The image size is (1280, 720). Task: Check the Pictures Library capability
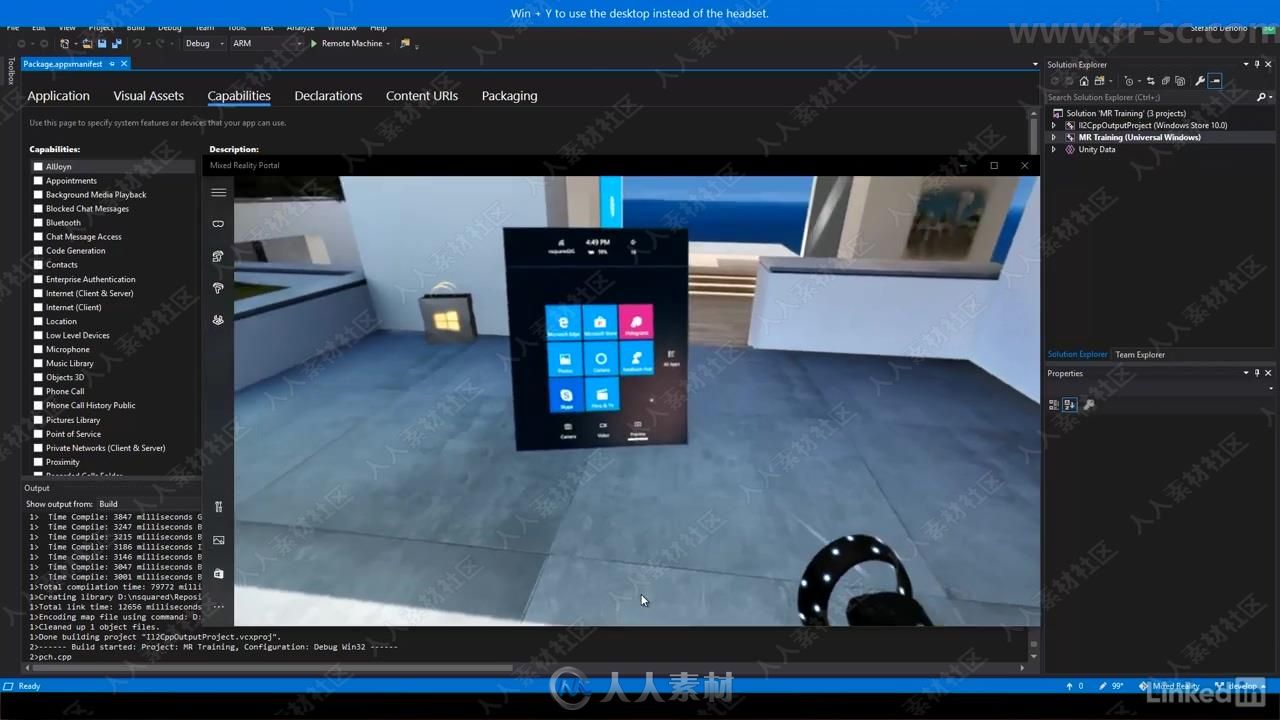(x=38, y=420)
